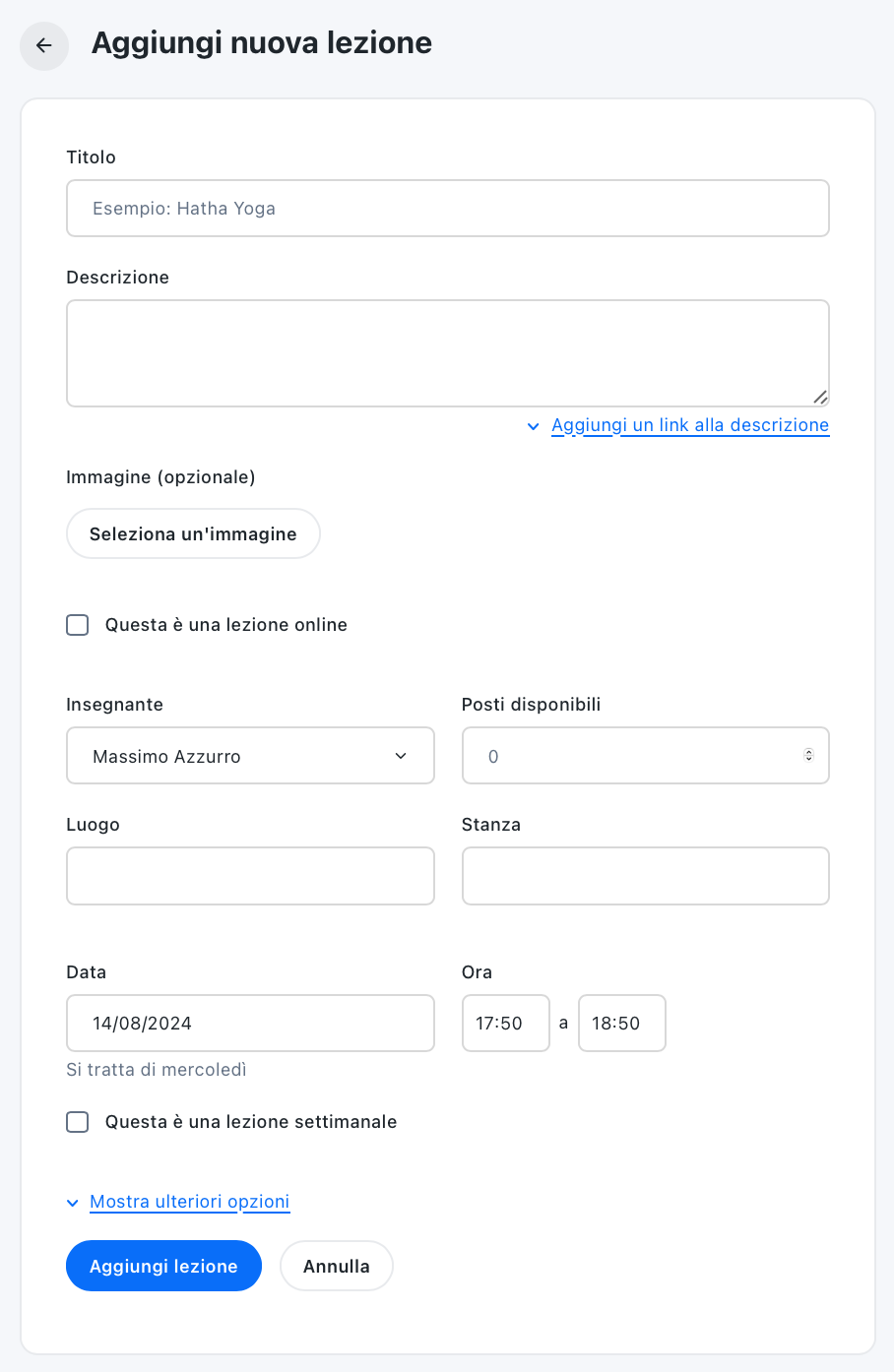Open 'Aggiungi un link alla descrizione' link
Image resolution: width=894 pixels, height=1372 pixels.
pos(690,425)
